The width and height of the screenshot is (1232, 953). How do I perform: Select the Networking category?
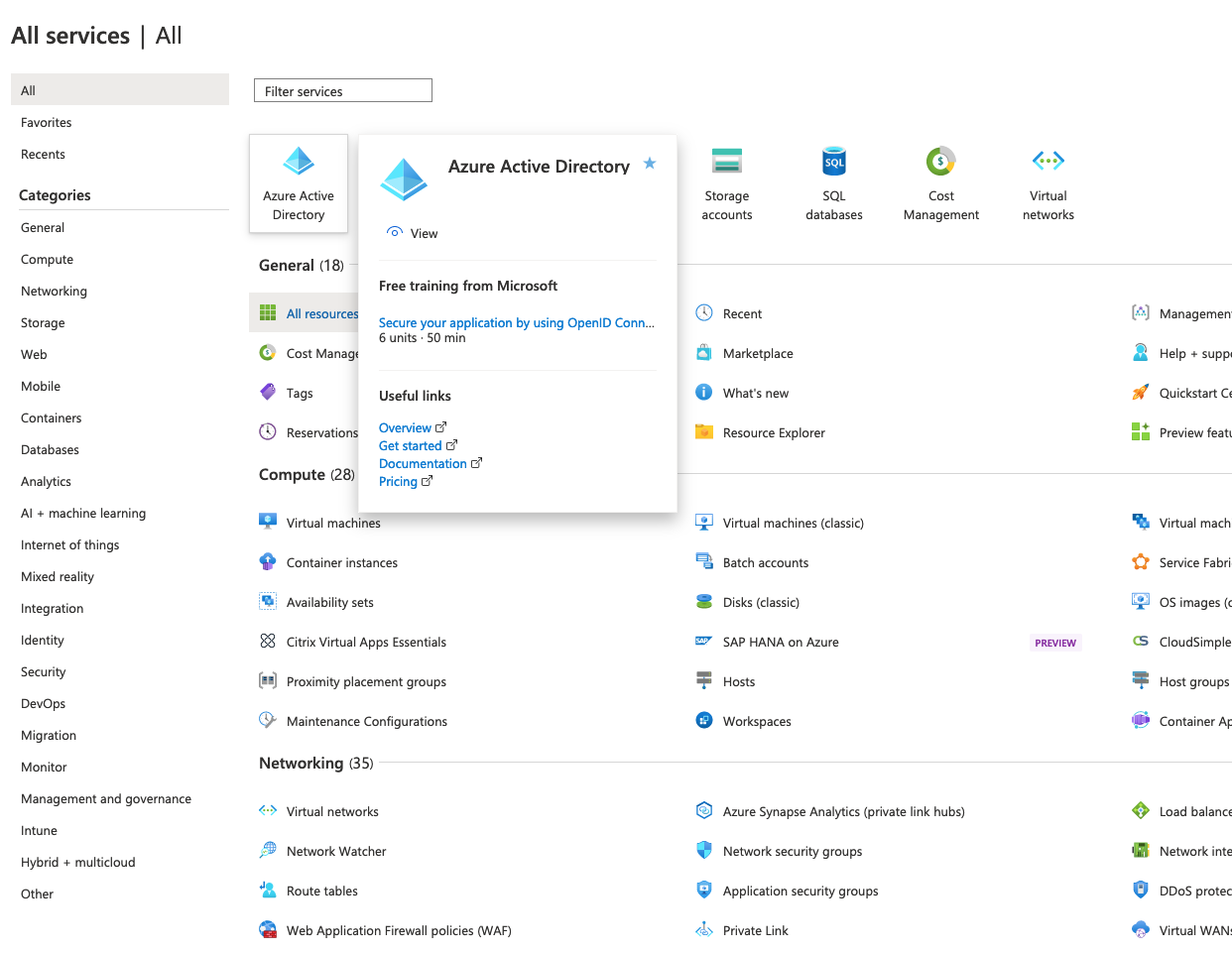[x=54, y=291]
